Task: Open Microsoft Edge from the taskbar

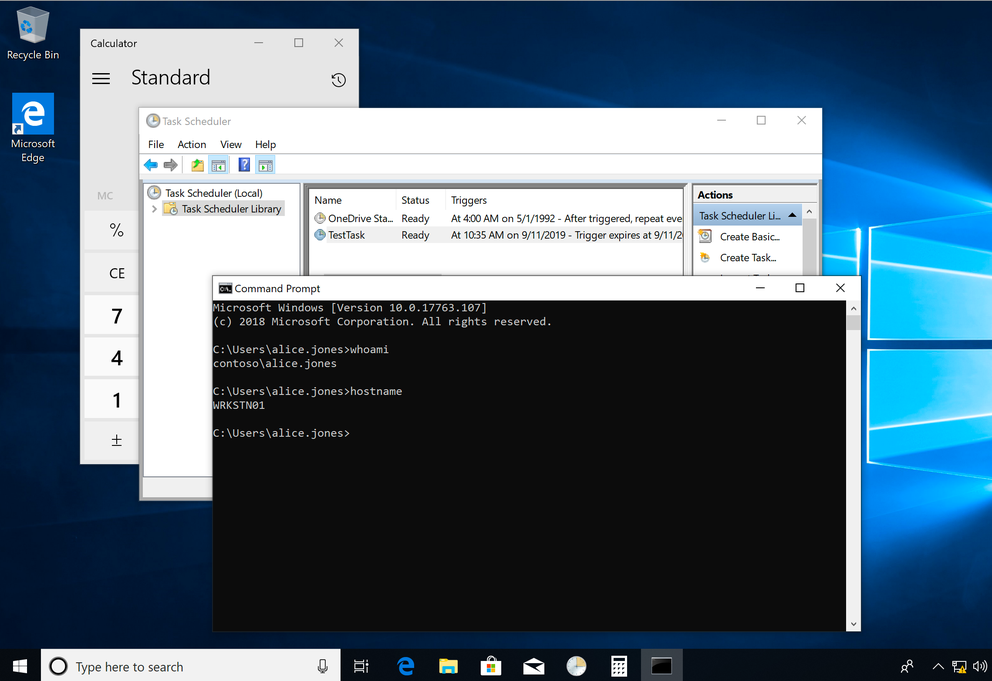Action: tap(405, 665)
